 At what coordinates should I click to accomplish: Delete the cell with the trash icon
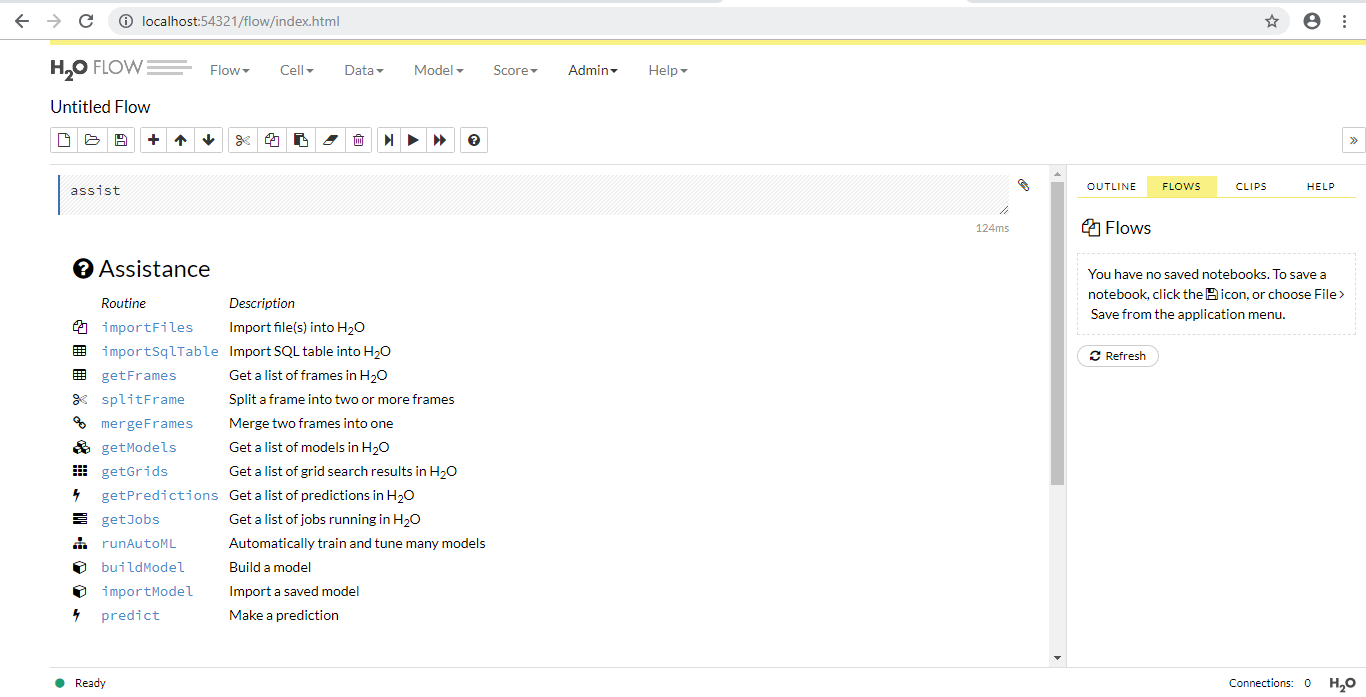coord(358,140)
